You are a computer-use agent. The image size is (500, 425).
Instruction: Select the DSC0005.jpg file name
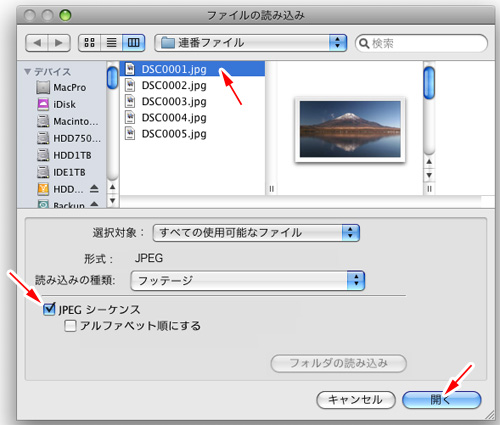[174, 134]
